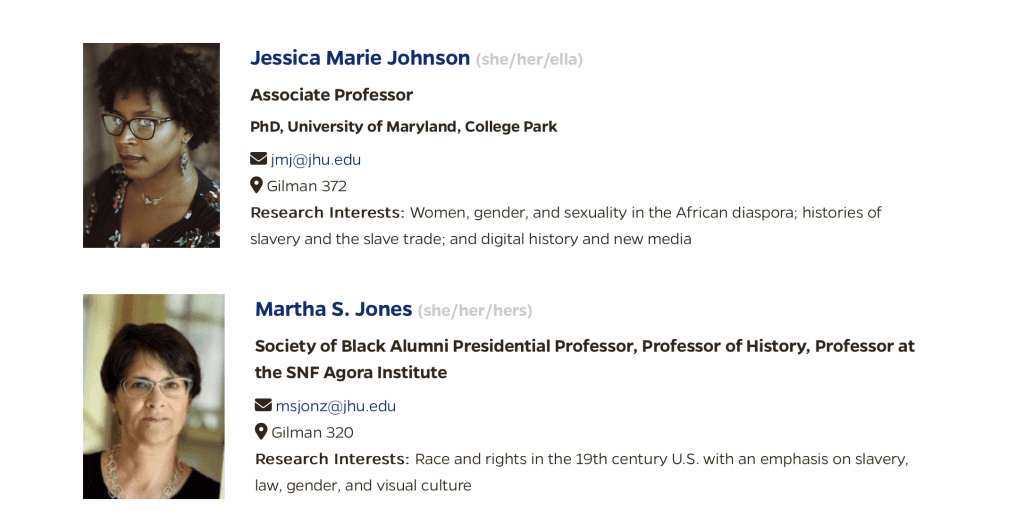Click envelope icon beside msjonz@jhu.edu
Screen dimensions: 1024x525
point(263,406)
